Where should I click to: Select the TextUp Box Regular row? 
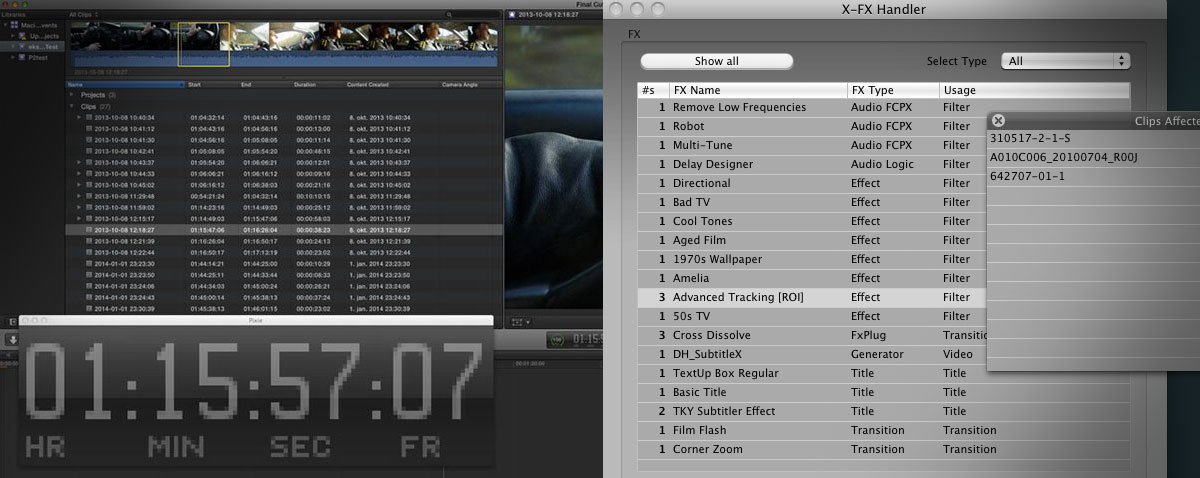coord(884,373)
